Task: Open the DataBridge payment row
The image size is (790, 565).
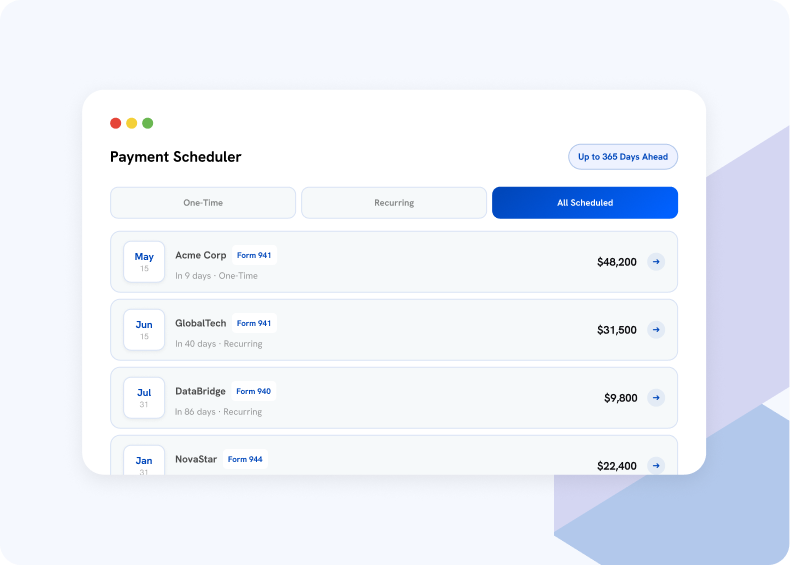Action: pos(394,398)
